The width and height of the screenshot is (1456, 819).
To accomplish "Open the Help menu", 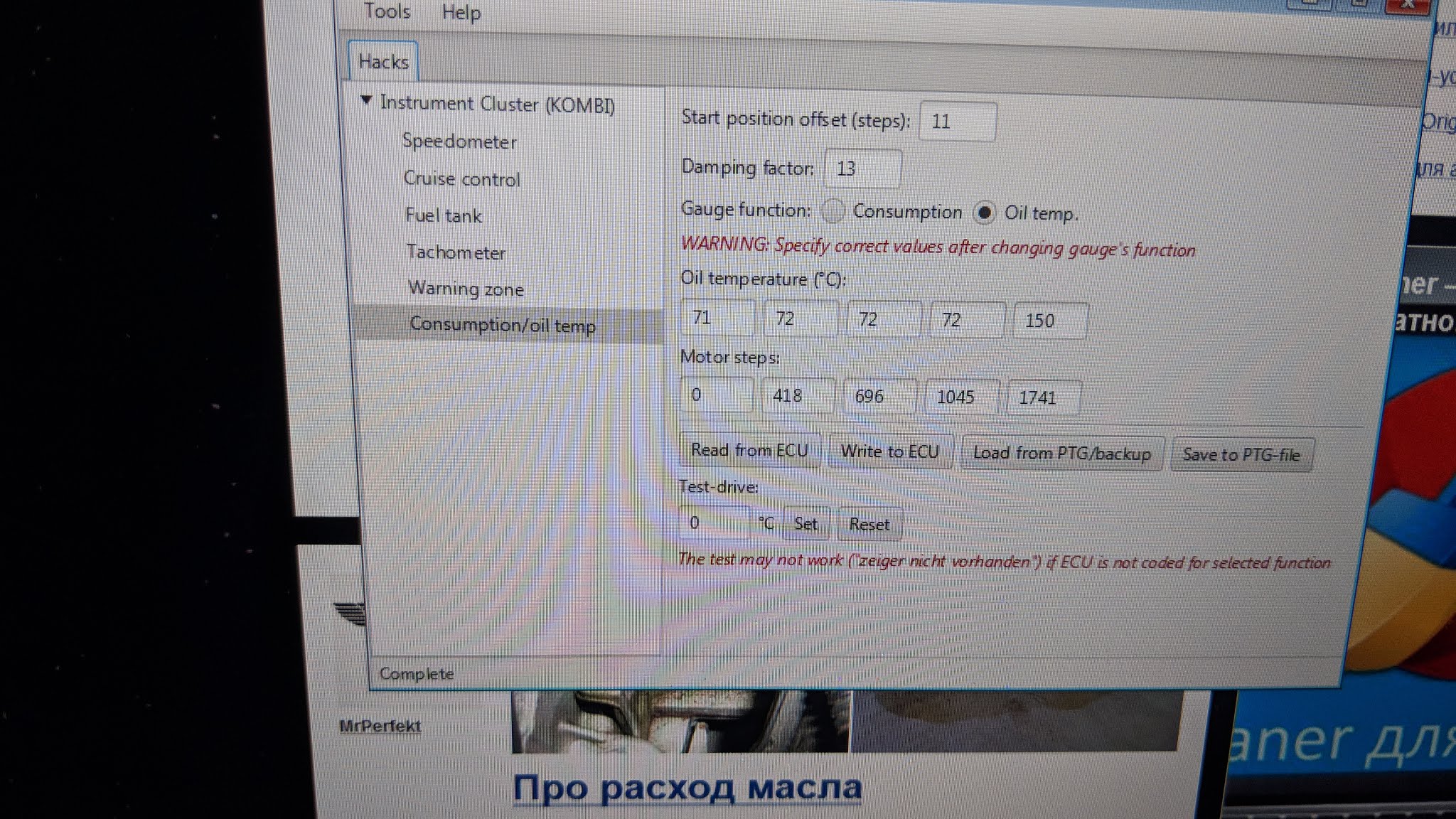I will click(x=461, y=12).
